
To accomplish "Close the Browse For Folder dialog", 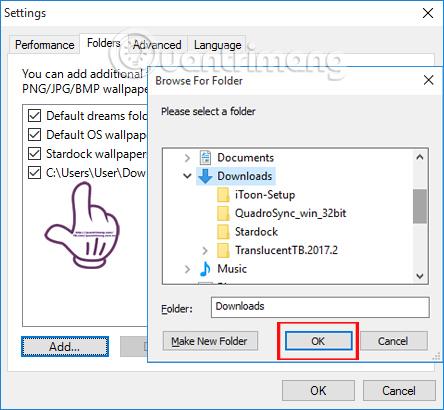I will [x=428, y=80].
